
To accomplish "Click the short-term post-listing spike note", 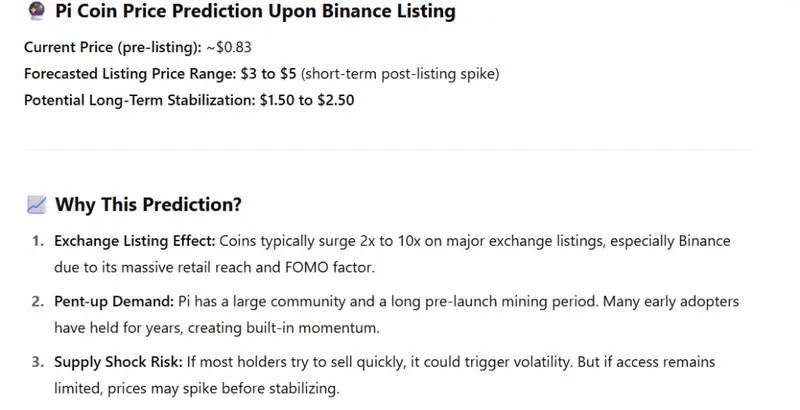I will pos(400,74).
